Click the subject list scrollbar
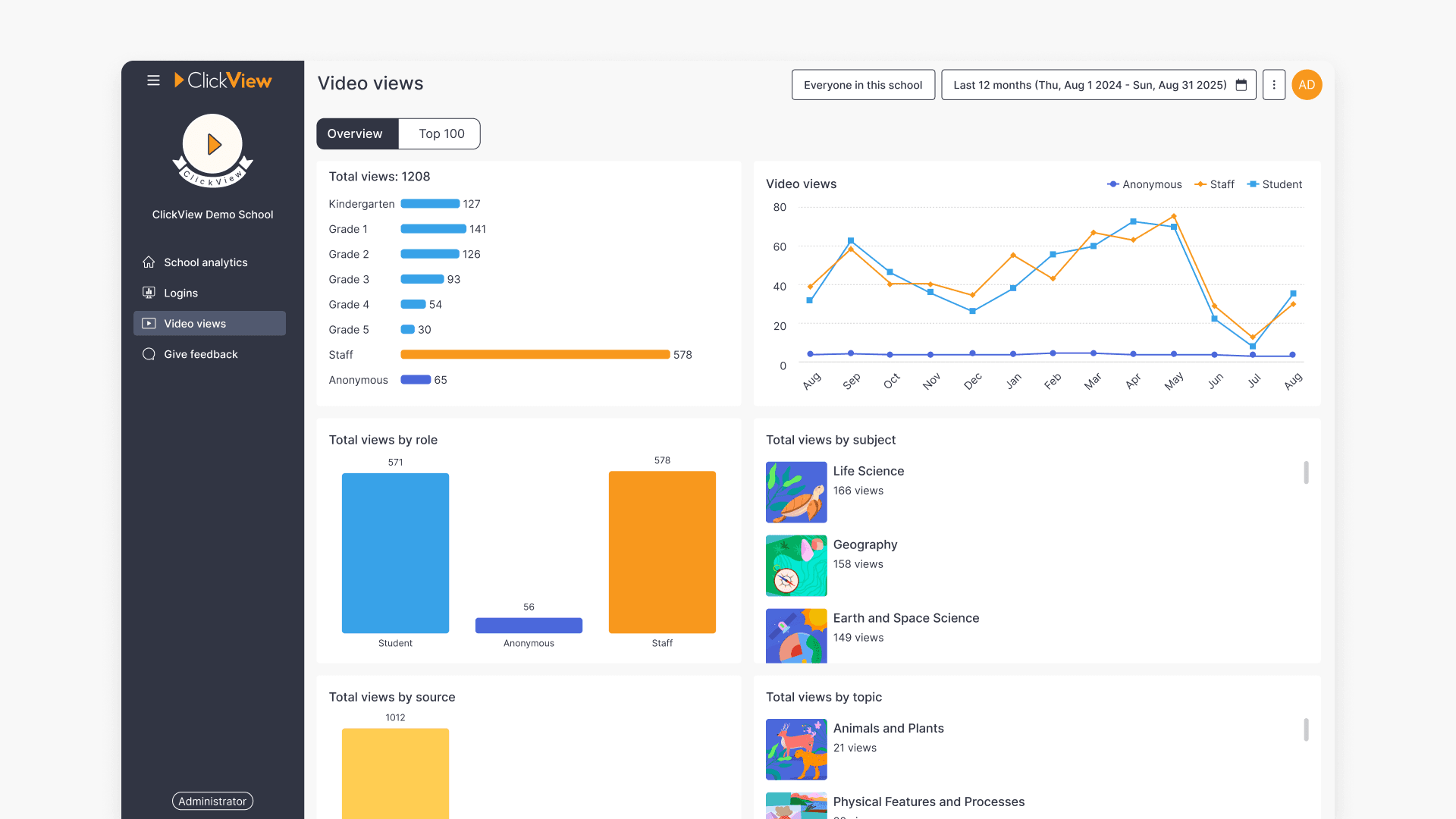Screen dimensions: 1456x819 tap(1306, 472)
